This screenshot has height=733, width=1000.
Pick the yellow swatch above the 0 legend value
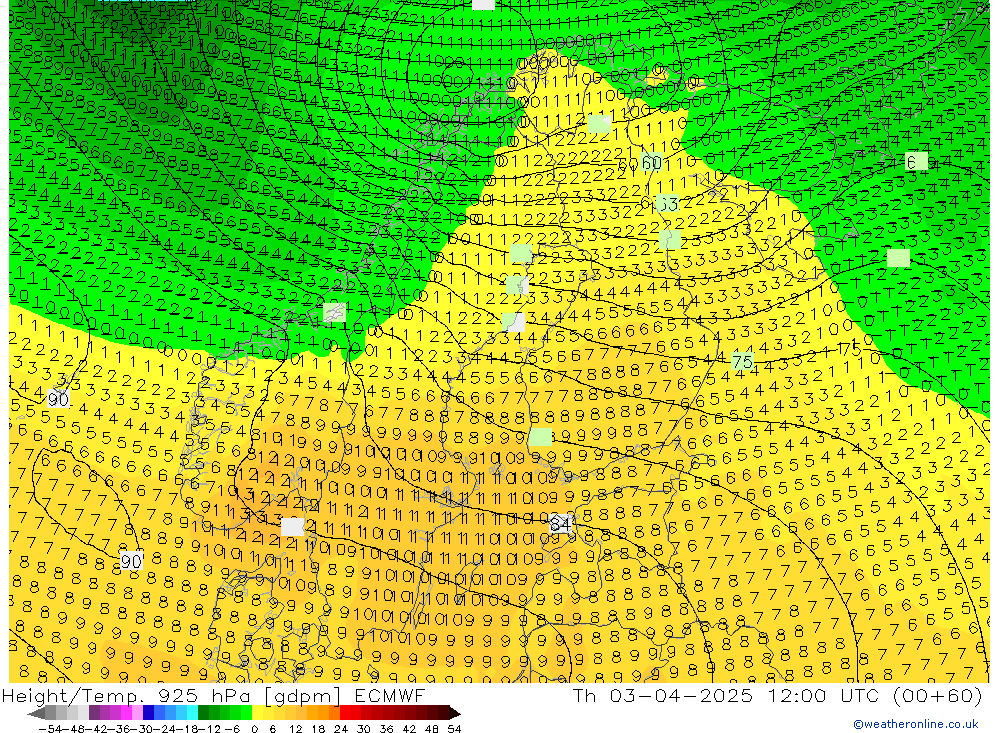(x=257, y=713)
